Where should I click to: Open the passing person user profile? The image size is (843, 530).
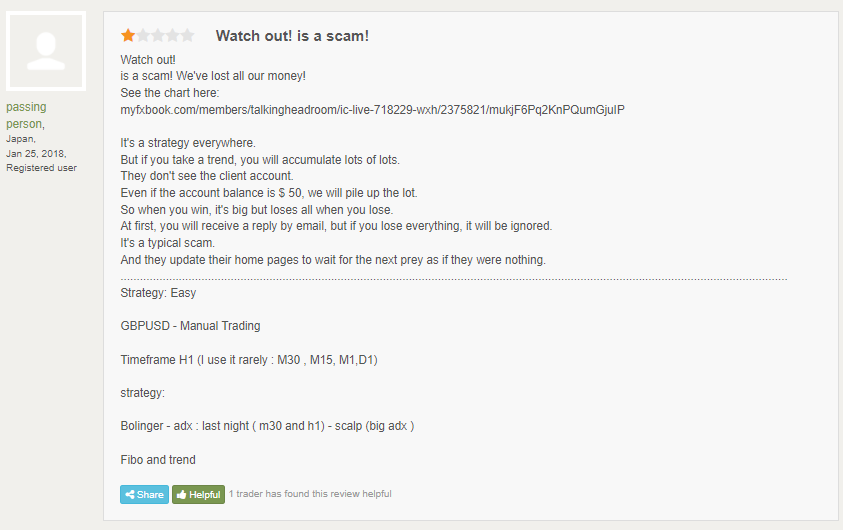tap(26, 115)
